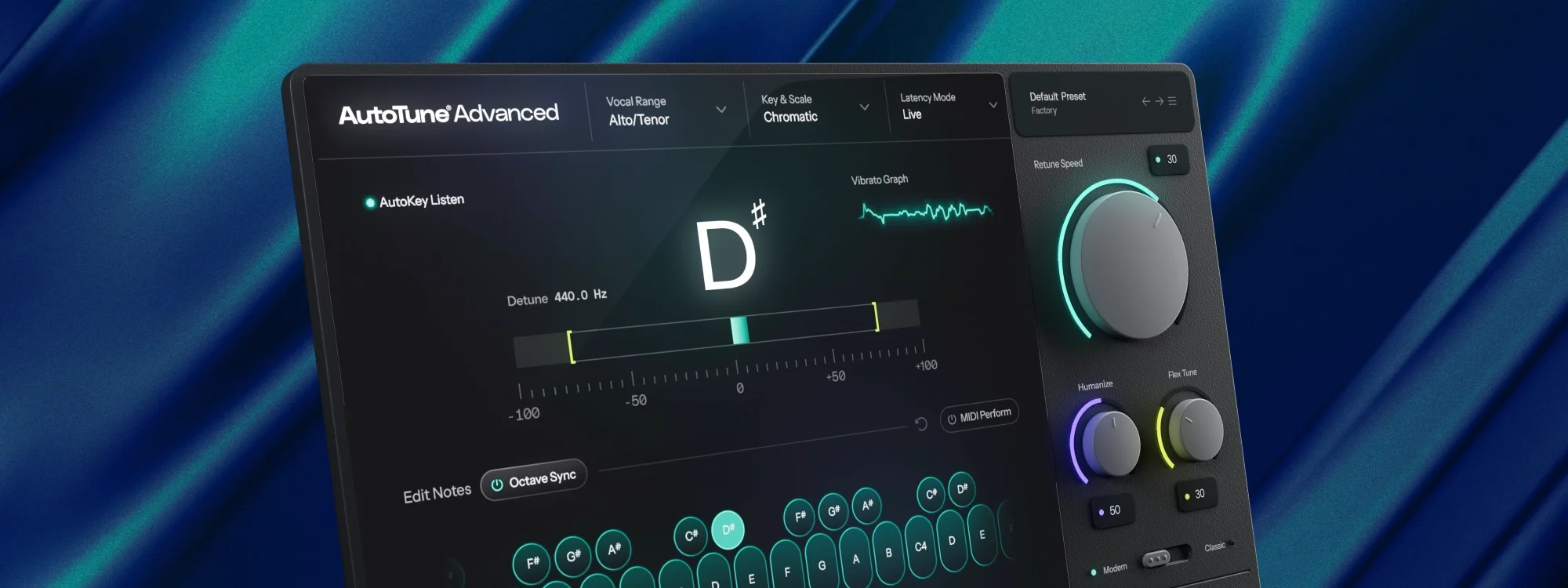Go to the previous preset with the left arrow
1568x588 pixels.
[1146, 101]
